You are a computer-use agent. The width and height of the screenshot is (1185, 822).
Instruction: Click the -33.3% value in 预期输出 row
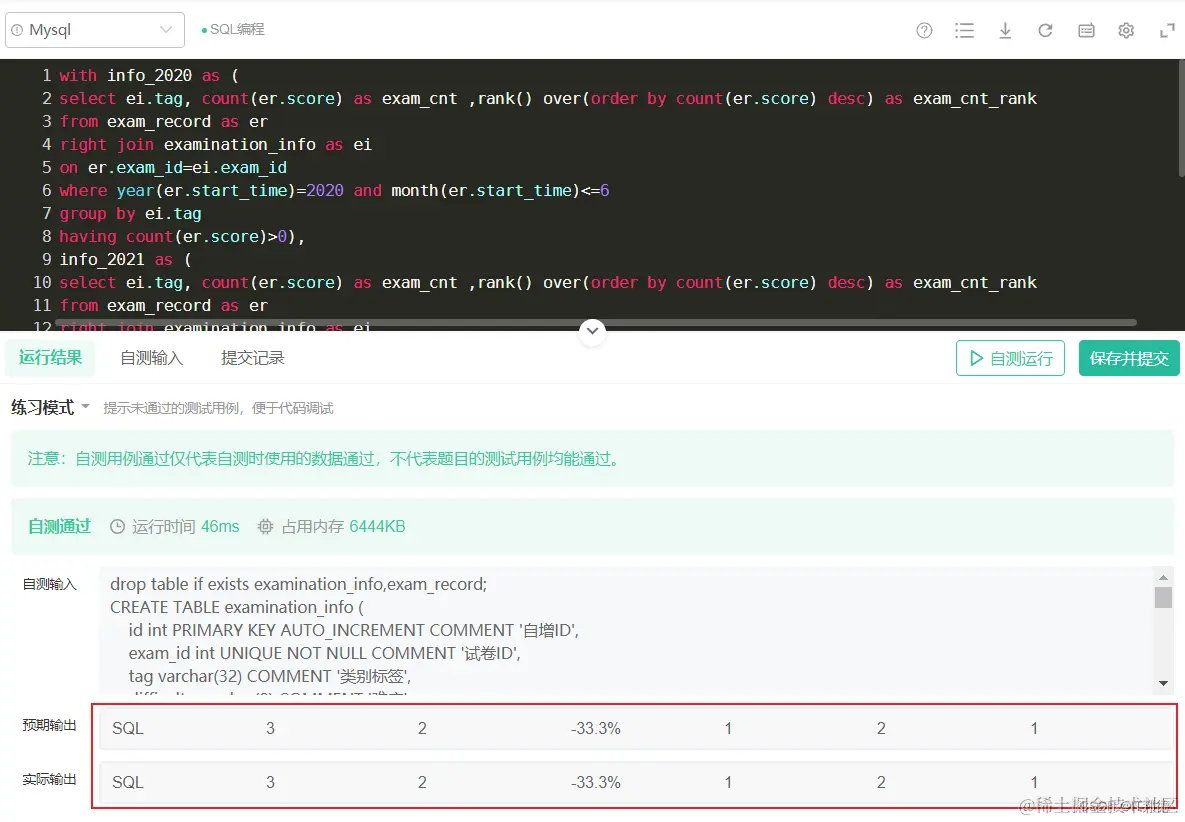pyautogui.click(x=596, y=728)
